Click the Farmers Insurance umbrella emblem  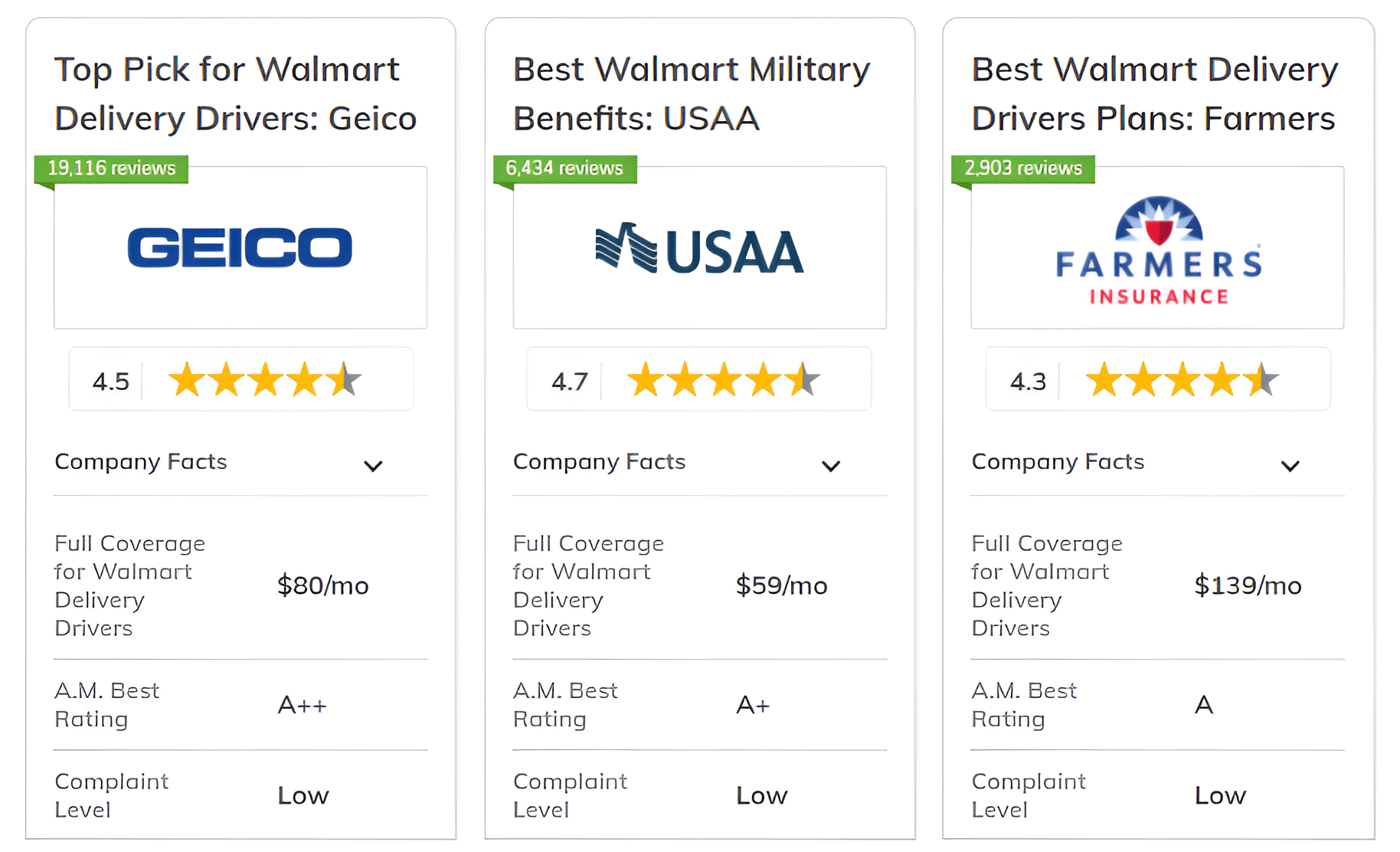click(1157, 221)
